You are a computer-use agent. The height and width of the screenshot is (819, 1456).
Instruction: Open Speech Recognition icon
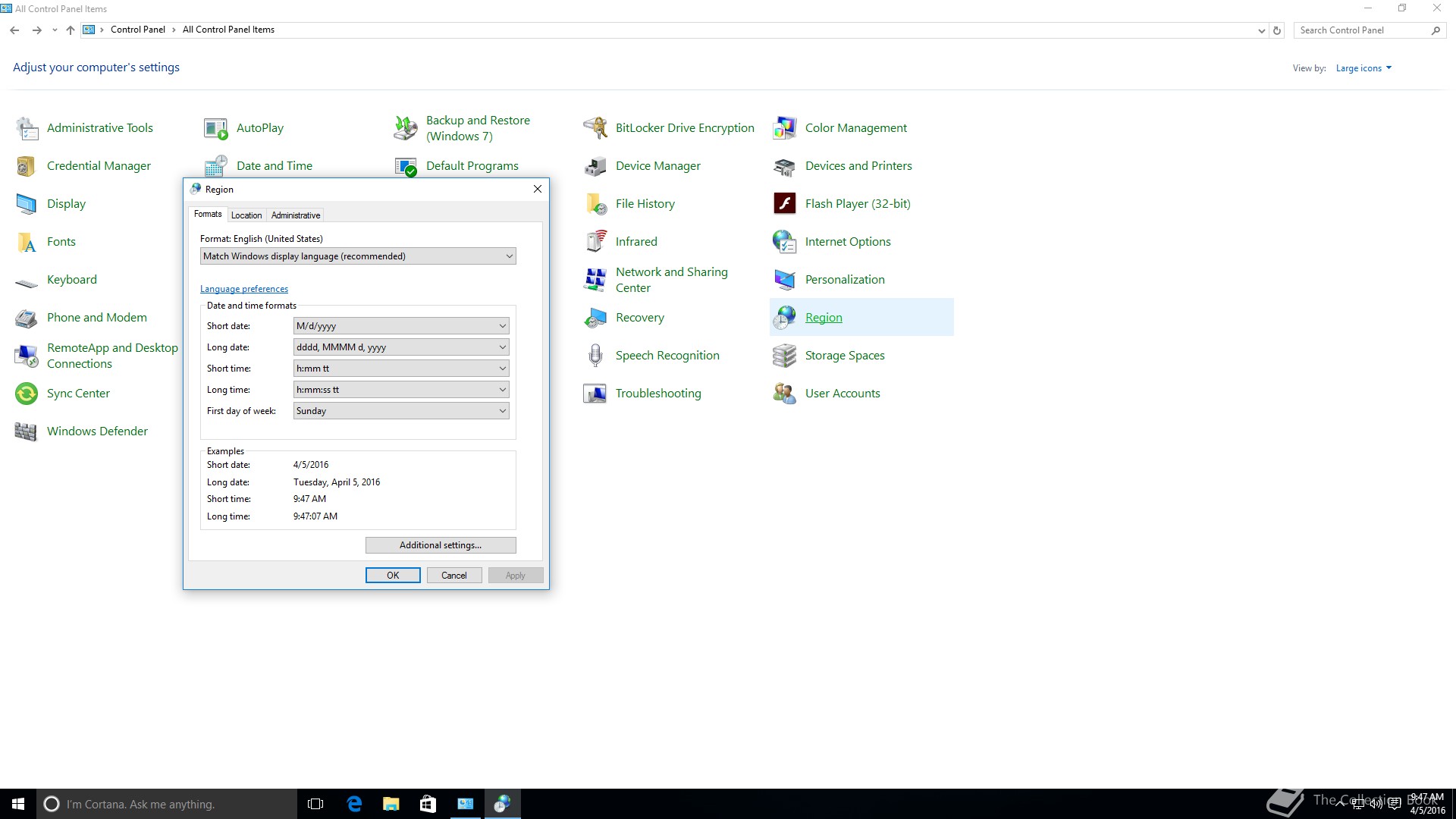(595, 356)
